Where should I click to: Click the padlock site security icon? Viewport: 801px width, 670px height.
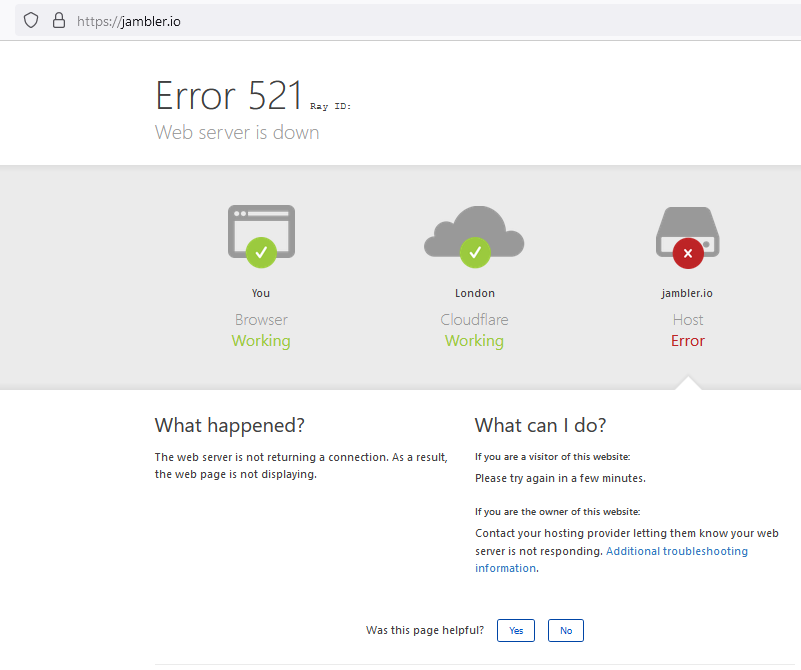(59, 20)
